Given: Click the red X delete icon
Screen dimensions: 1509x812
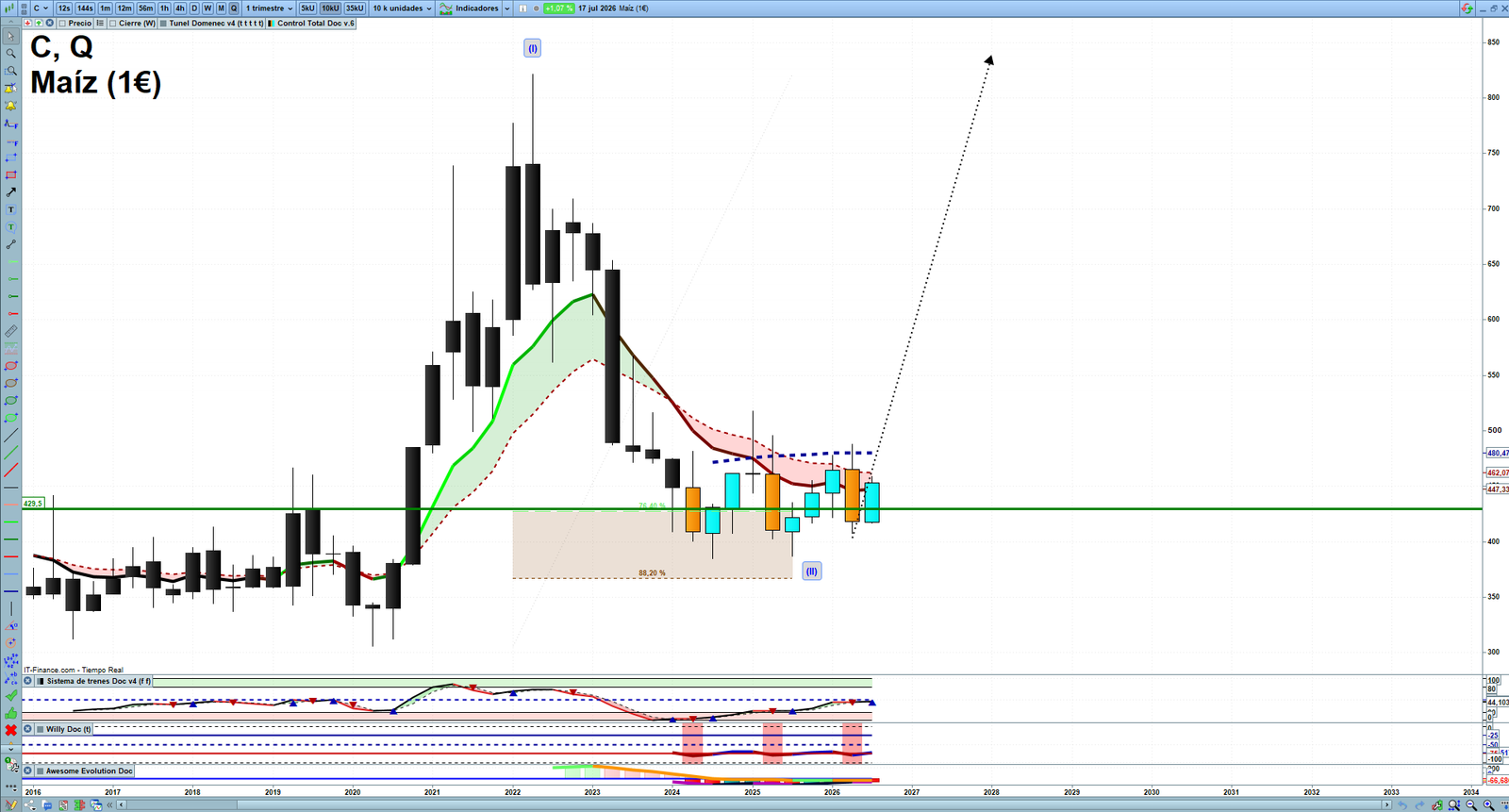Looking at the screenshot, I should point(11,730).
